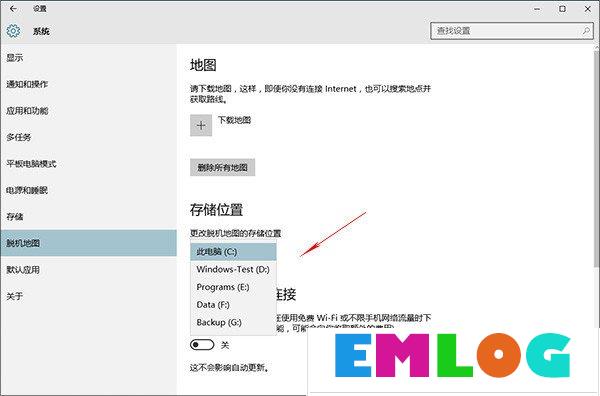The width and height of the screenshot is (600, 396).
Task: Click the 这不会影响自动更新 text
Action: pos(229,368)
